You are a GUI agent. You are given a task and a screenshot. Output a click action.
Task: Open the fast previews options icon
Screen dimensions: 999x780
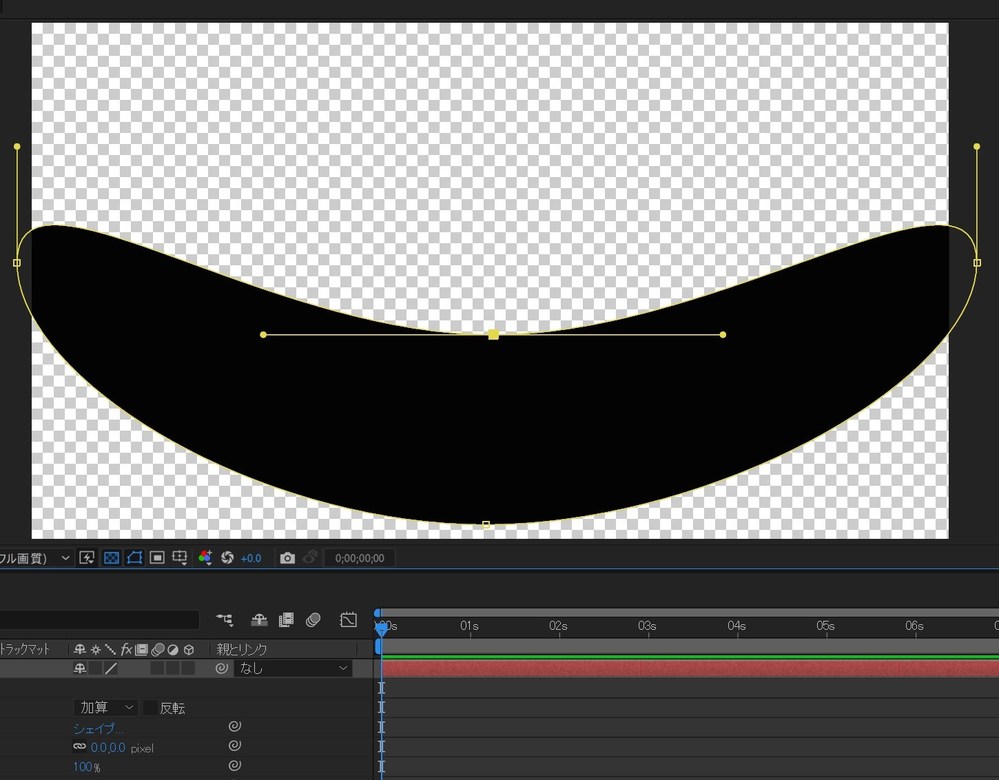(87, 558)
